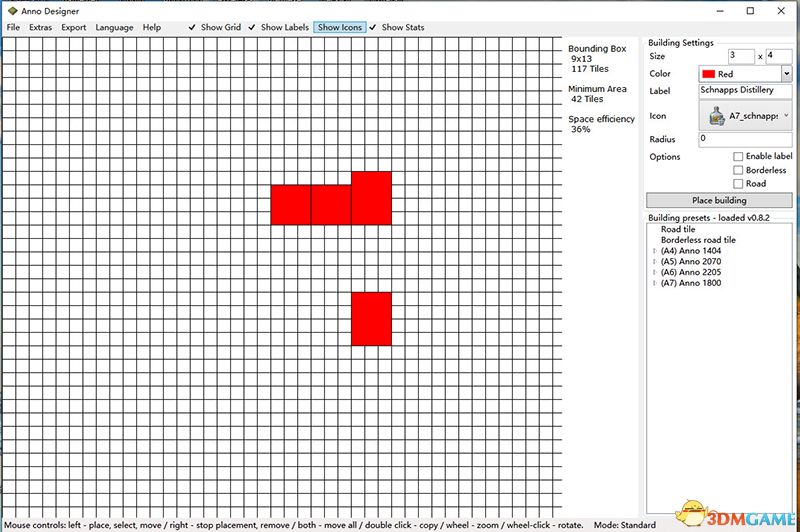Click the Anno Designer title bar icon

click(11, 10)
